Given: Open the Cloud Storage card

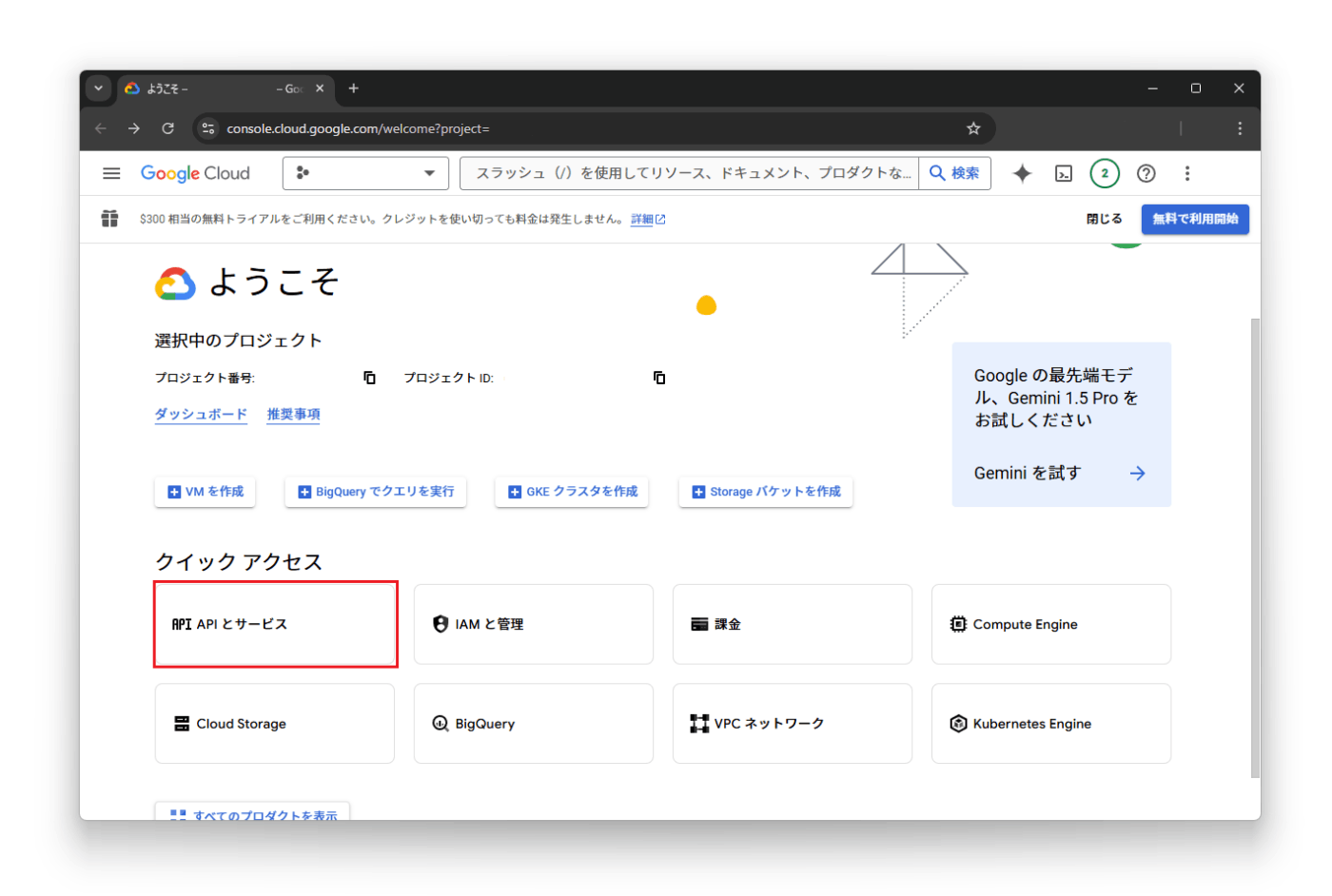Looking at the screenshot, I should pos(275,724).
